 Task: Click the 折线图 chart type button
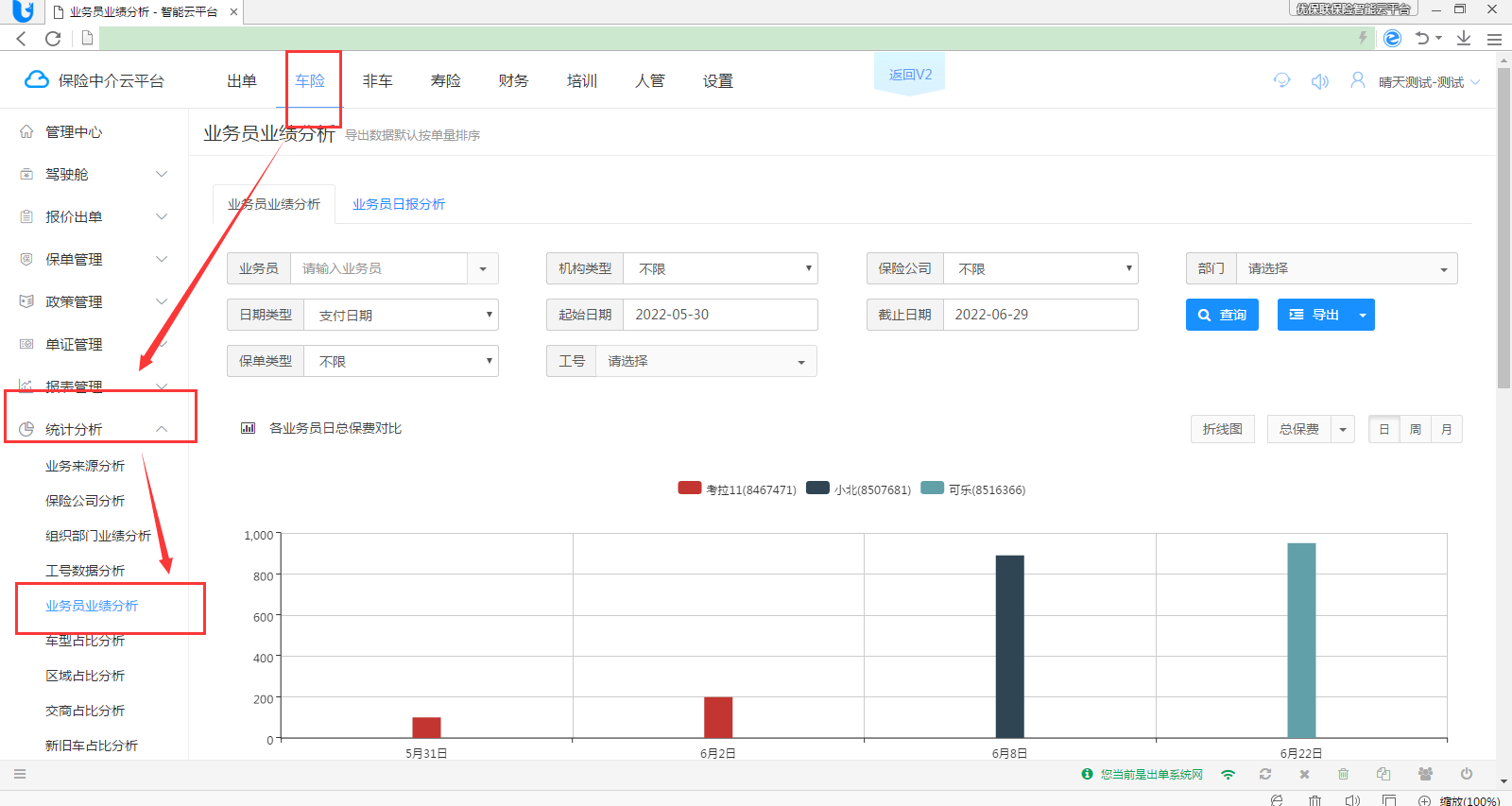point(1223,429)
